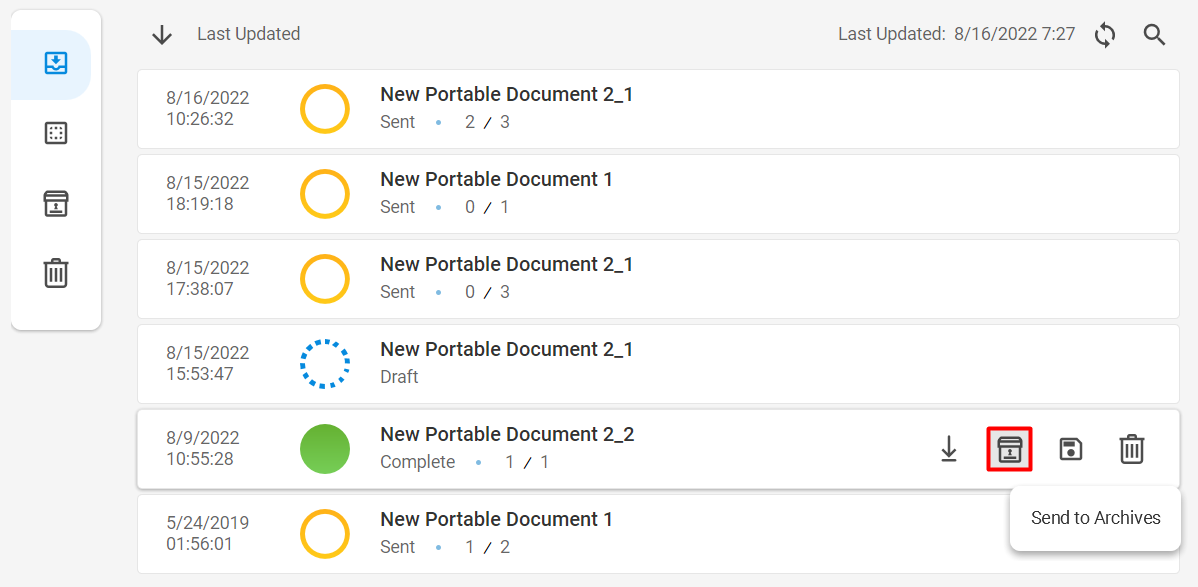Reverse sort order with down arrow
The width and height of the screenshot is (1198, 587).
coord(162,34)
